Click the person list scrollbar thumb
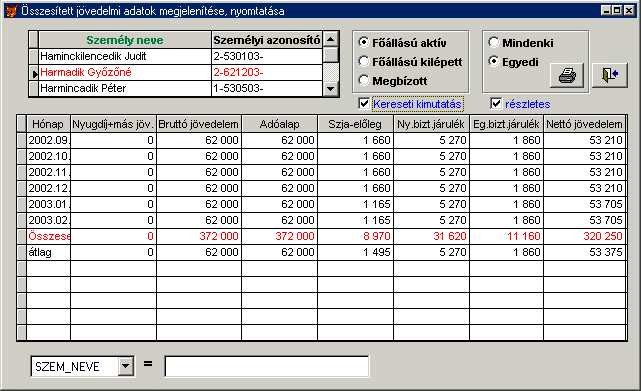The width and height of the screenshot is (641, 391). tap(330, 55)
